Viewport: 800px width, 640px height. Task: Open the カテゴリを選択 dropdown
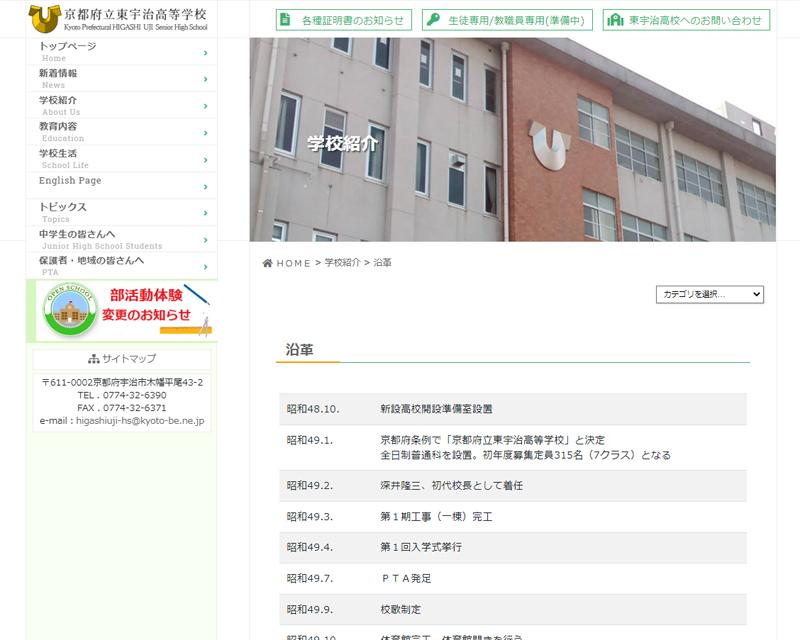point(709,294)
